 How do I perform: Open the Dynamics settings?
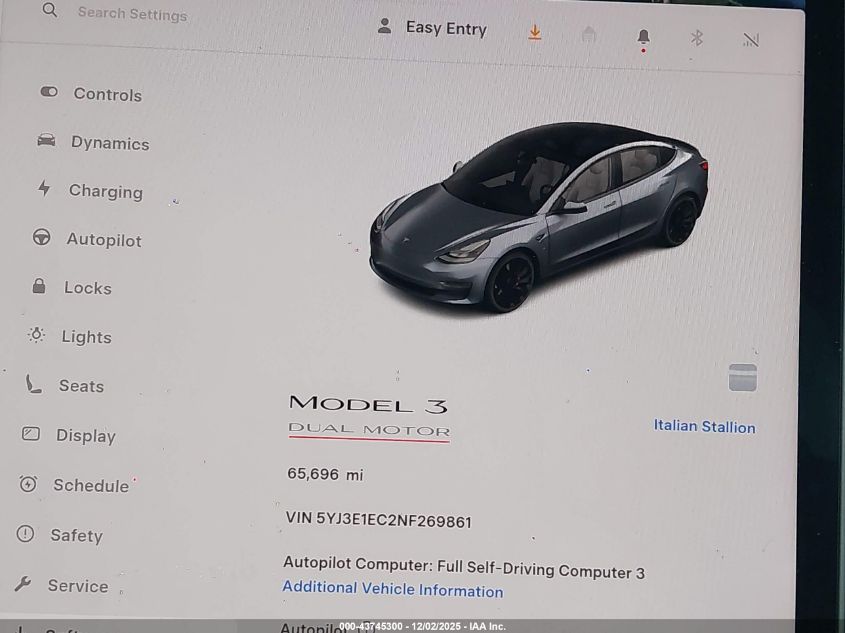click(x=93, y=142)
